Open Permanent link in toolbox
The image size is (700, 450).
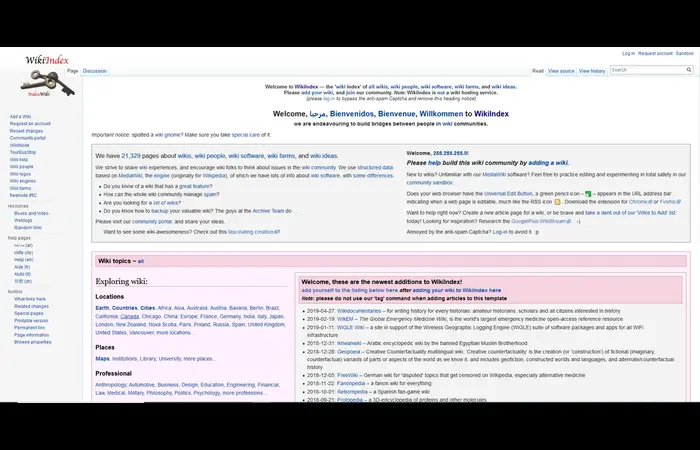pos(29,328)
